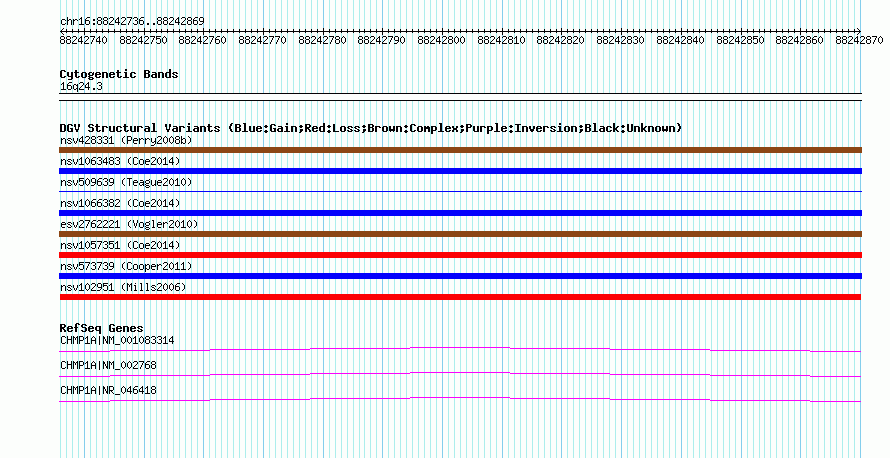Image resolution: width=890 pixels, height=458 pixels.
Task: Click the blue gain bar under nsv1066382
Action: (x=460, y=213)
